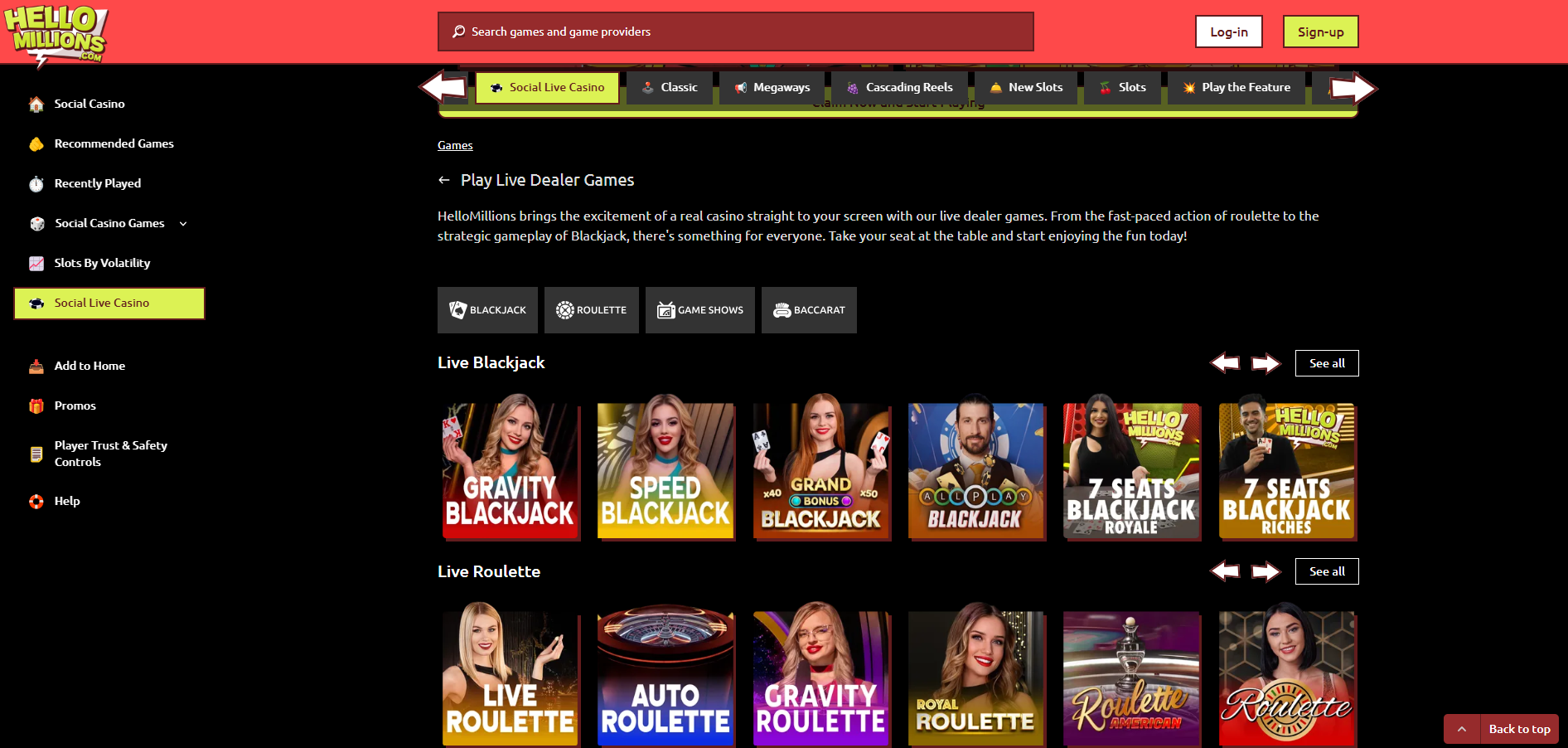1568x748 pixels.
Task: Click the search games input field
Action: pyautogui.click(x=735, y=32)
